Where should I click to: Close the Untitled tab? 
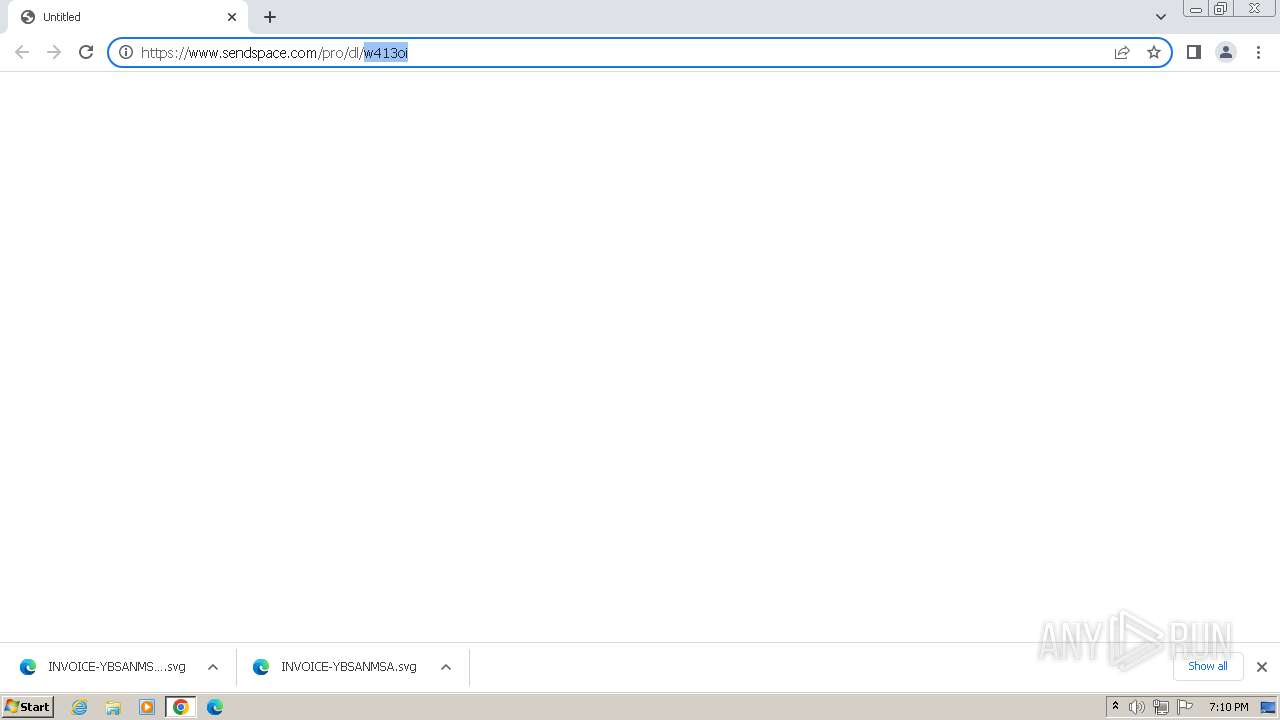232,17
